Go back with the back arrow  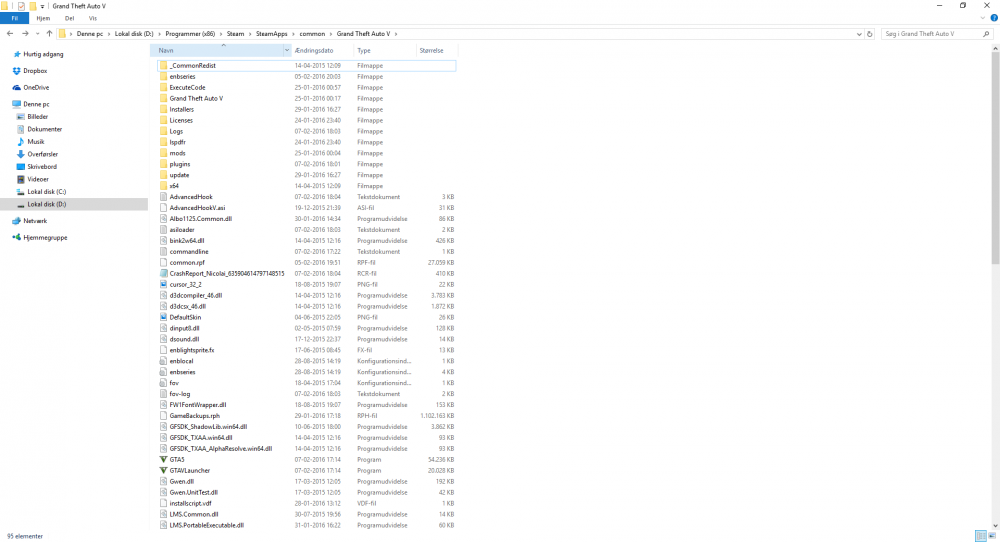tap(10, 34)
